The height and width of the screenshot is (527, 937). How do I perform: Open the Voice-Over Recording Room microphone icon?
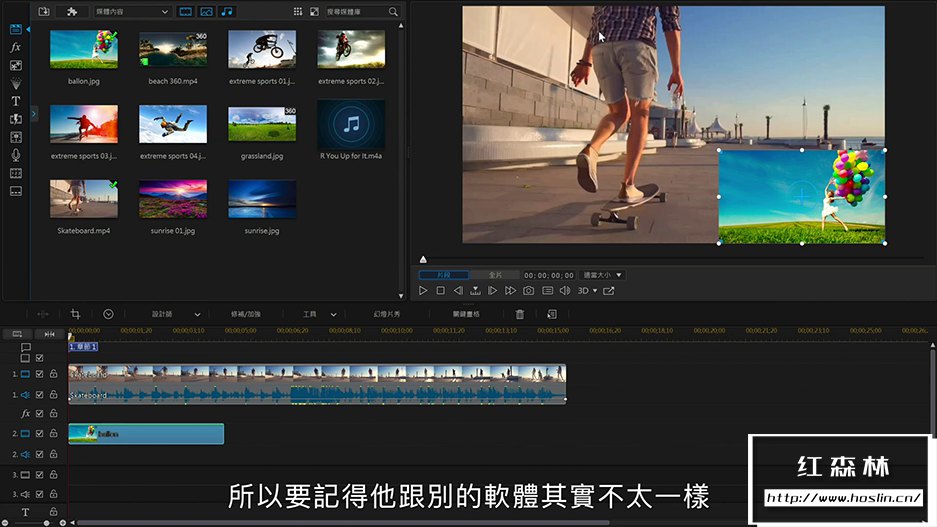tap(16, 155)
